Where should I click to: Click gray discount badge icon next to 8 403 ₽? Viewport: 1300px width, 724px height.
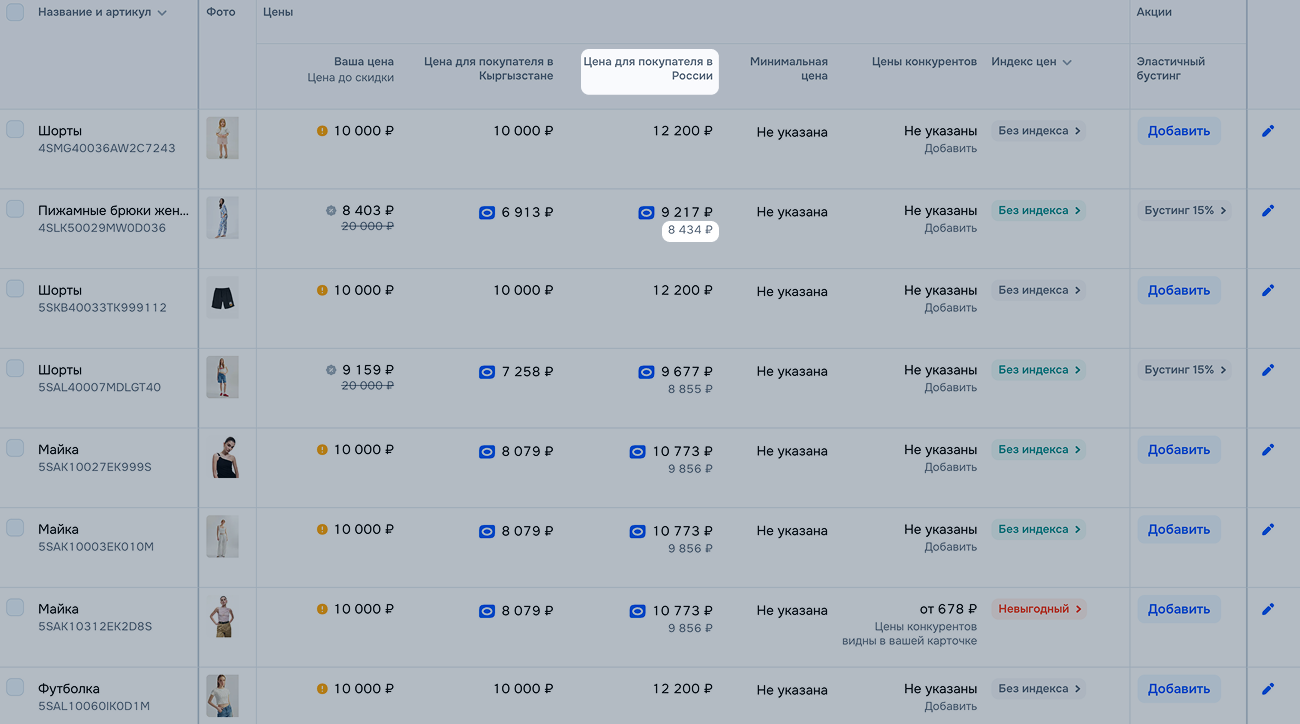pos(331,211)
